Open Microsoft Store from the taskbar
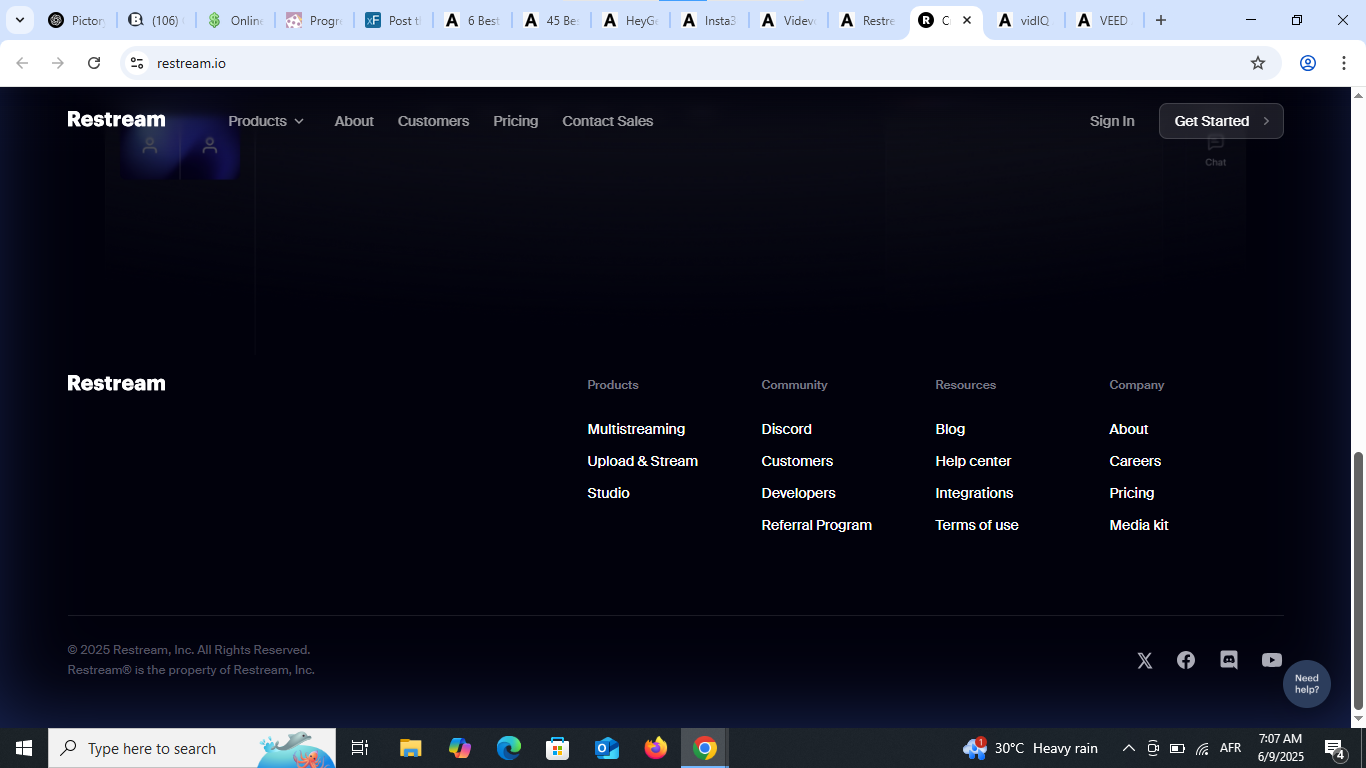 (558, 748)
